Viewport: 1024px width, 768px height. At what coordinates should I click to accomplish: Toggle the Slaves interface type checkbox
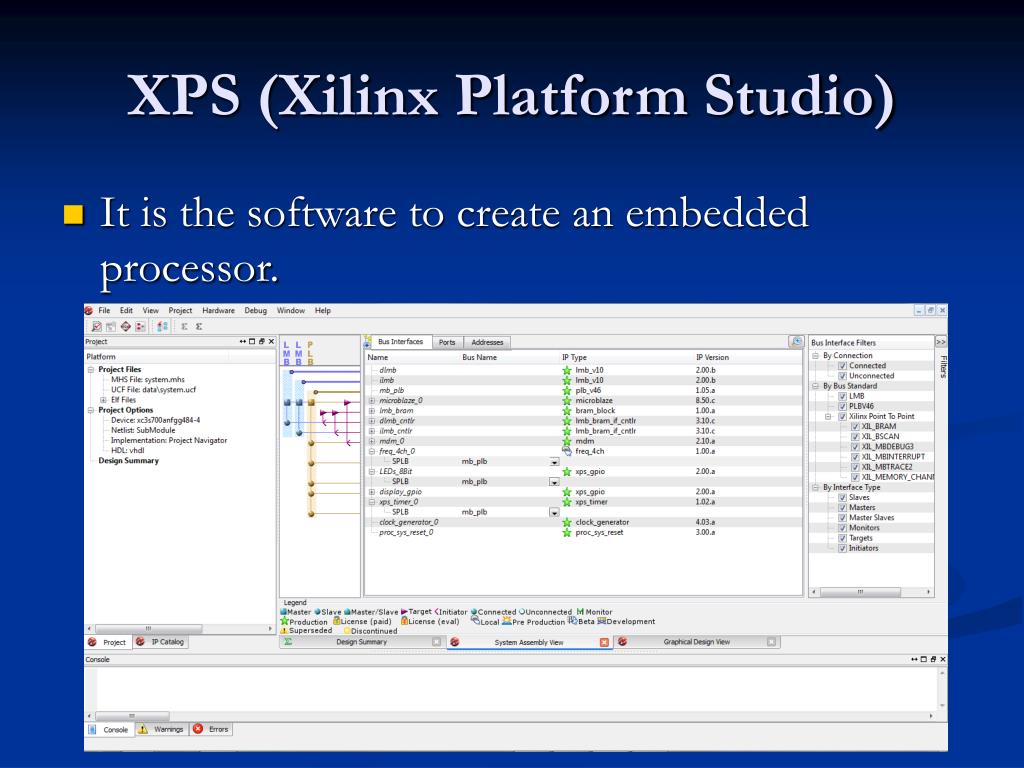[x=842, y=498]
